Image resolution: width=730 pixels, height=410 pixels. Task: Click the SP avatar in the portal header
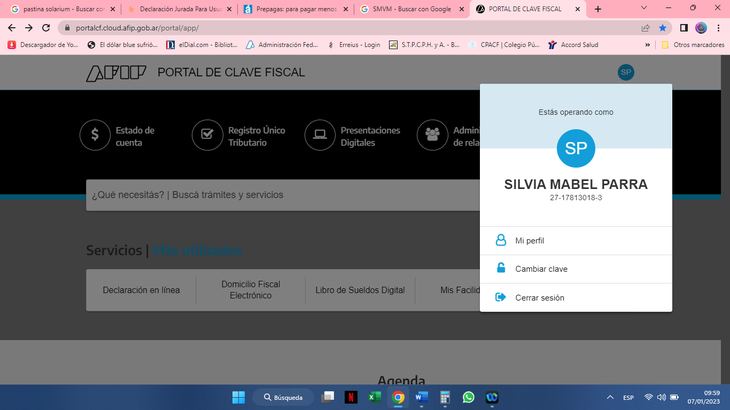[626, 72]
